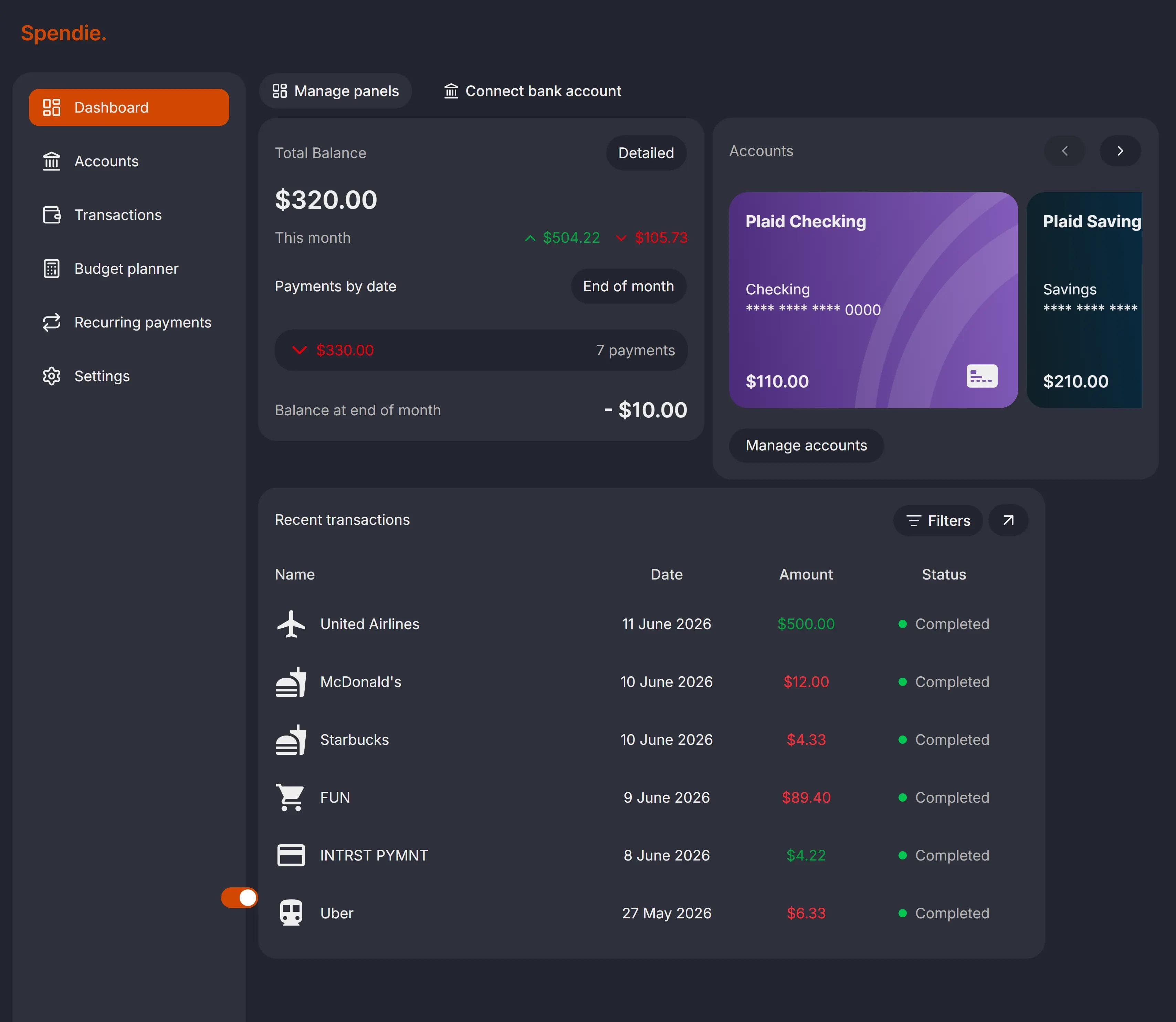Open the Detailed balance view
The image size is (1176, 1022).
pyautogui.click(x=646, y=153)
